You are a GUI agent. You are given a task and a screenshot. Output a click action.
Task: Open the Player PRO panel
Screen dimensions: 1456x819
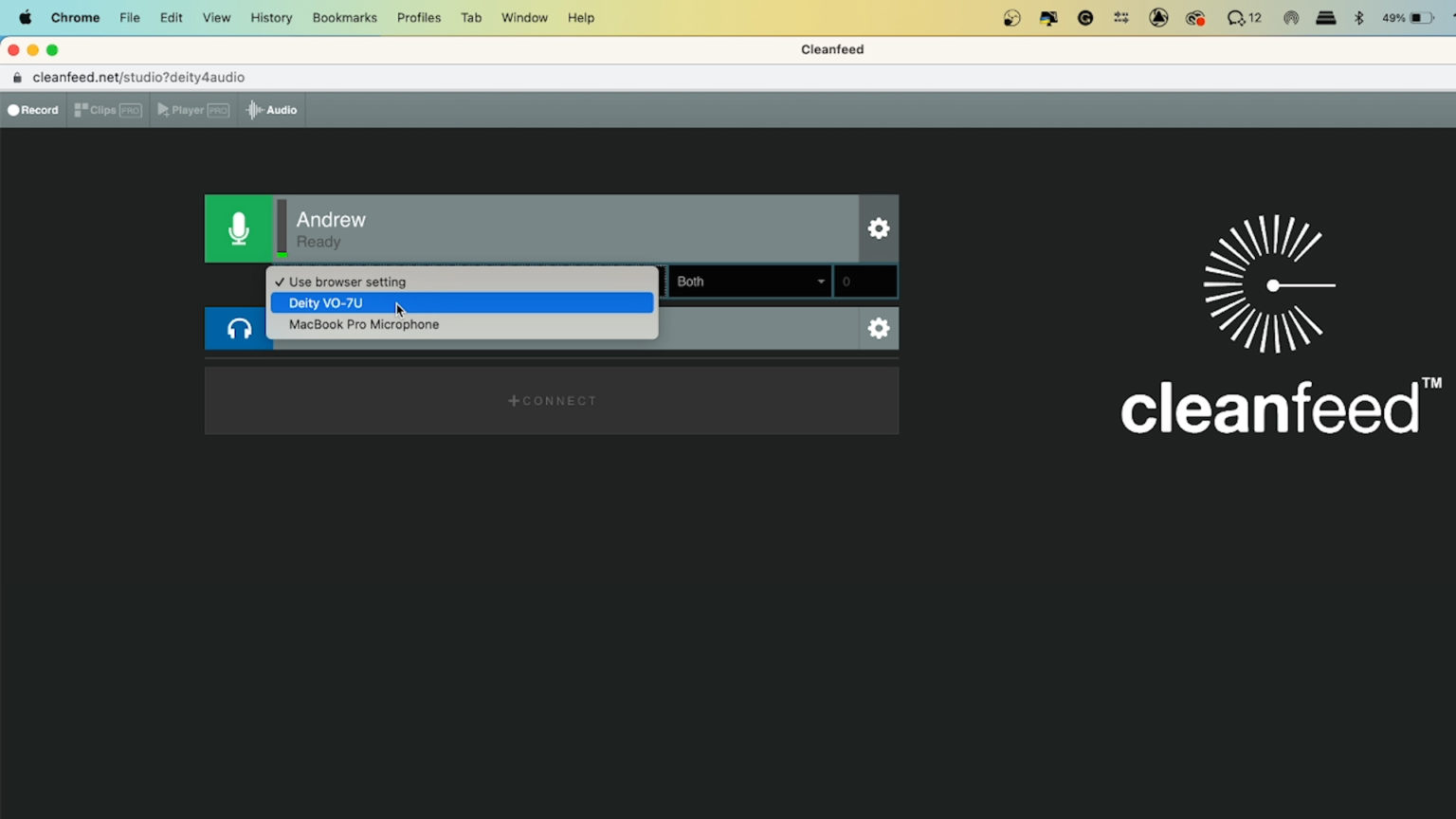[193, 110]
